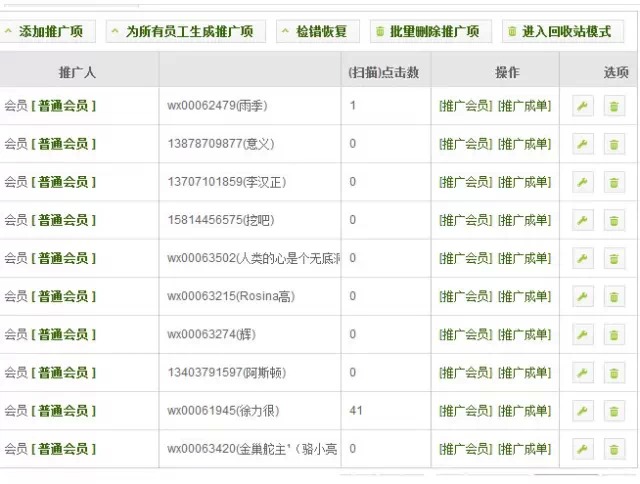This screenshot has width=640, height=484.
Task: Click 批量删除推广项 button
Action: [431, 32]
